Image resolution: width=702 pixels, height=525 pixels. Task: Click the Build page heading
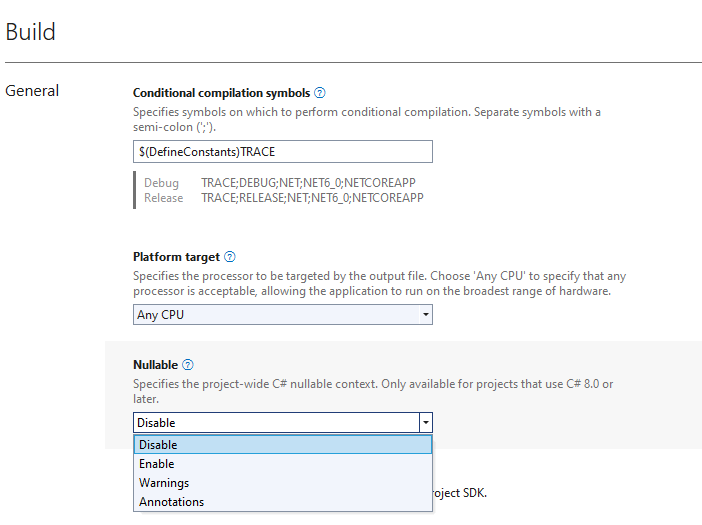[x=31, y=32]
